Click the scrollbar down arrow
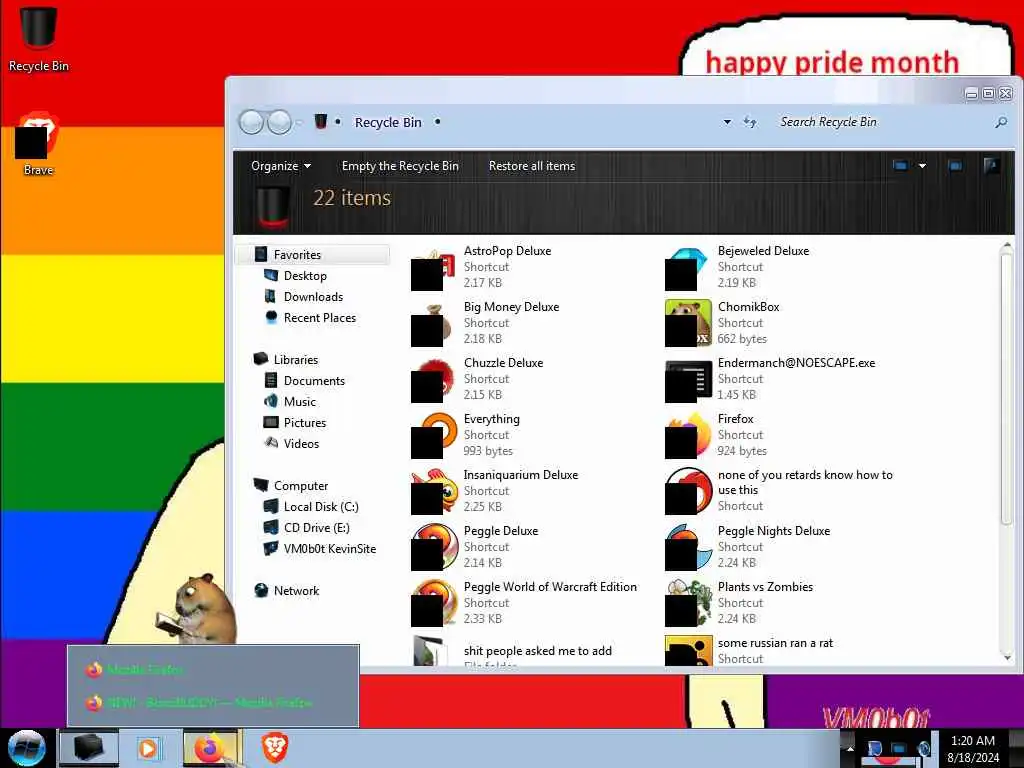 1006,657
